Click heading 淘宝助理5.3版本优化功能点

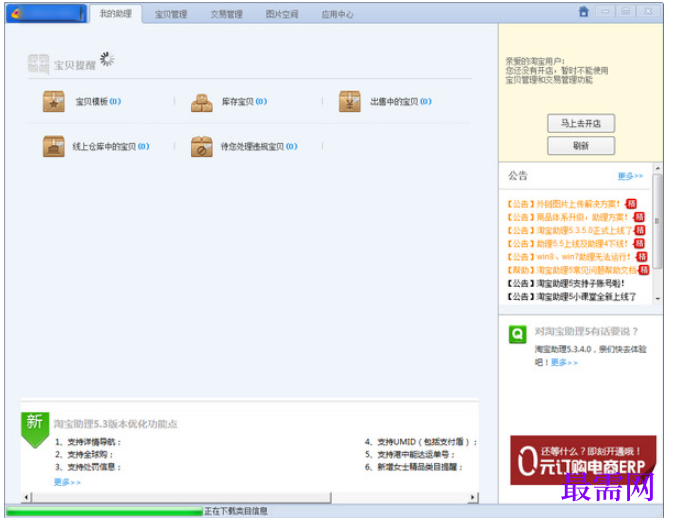pyautogui.click(x=115, y=424)
